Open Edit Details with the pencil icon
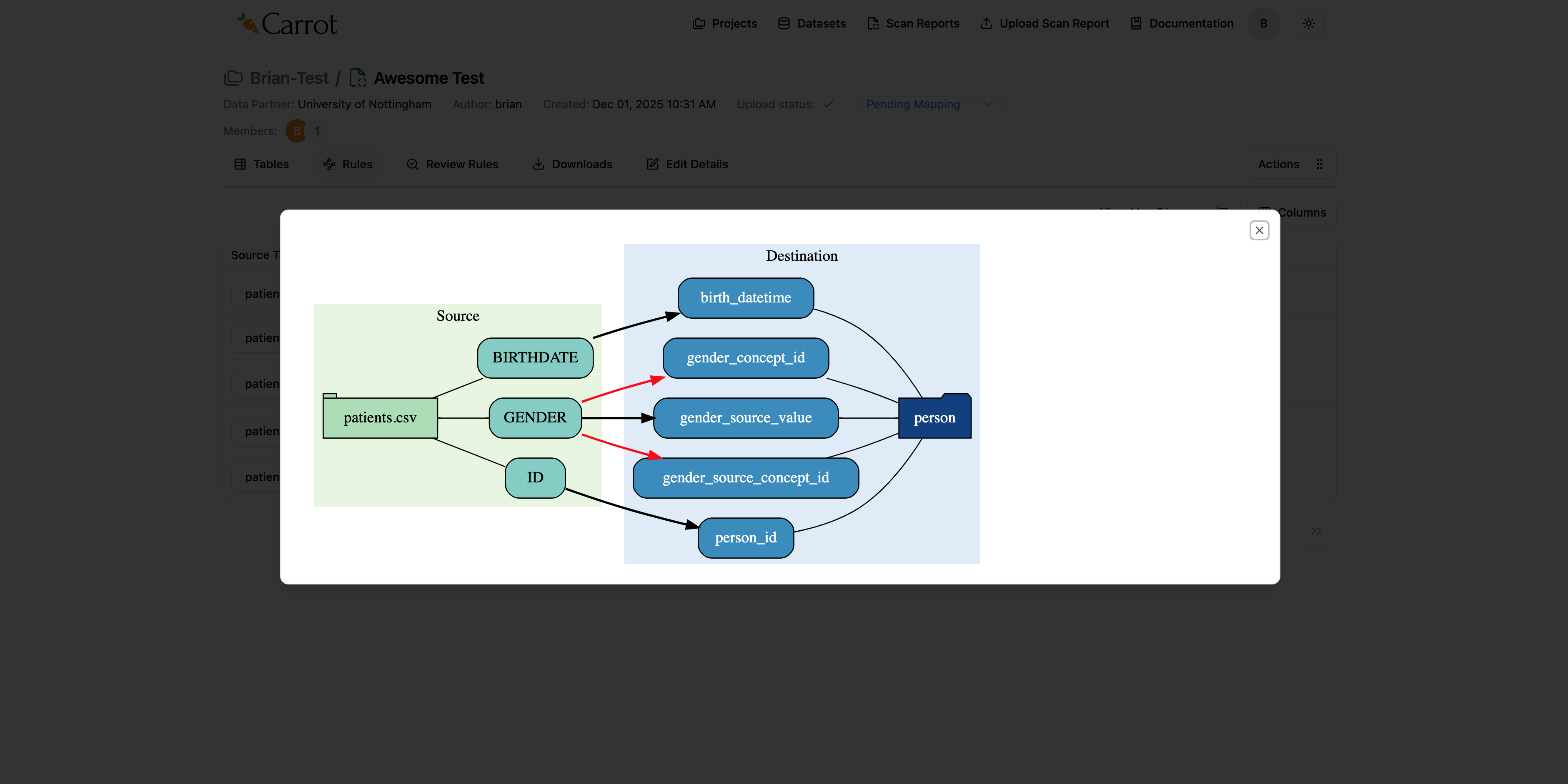Screen dimensions: 1568x784 pos(653,164)
